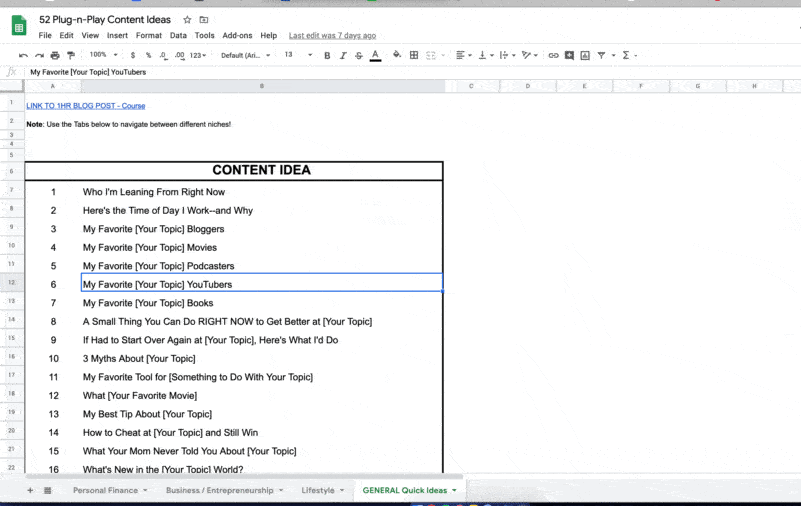Click the Undo icon
The image size is (801, 506).
point(23,55)
